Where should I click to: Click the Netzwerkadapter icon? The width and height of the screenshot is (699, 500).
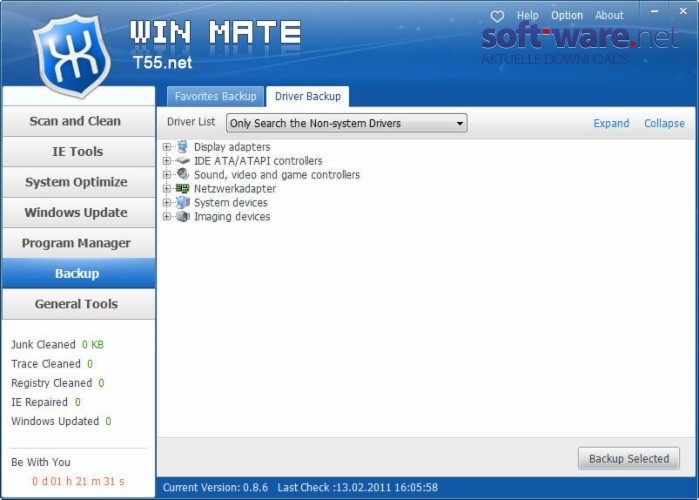coord(182,189)
